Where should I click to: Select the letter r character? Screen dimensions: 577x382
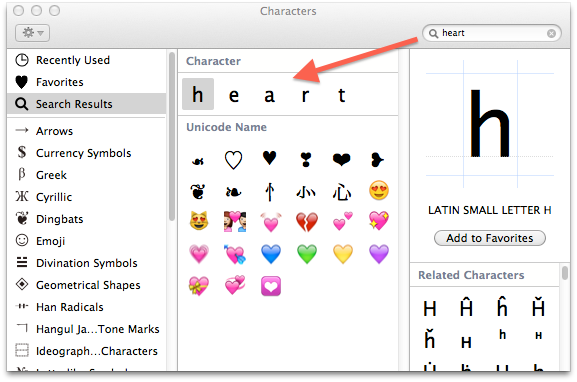[305, 95]
